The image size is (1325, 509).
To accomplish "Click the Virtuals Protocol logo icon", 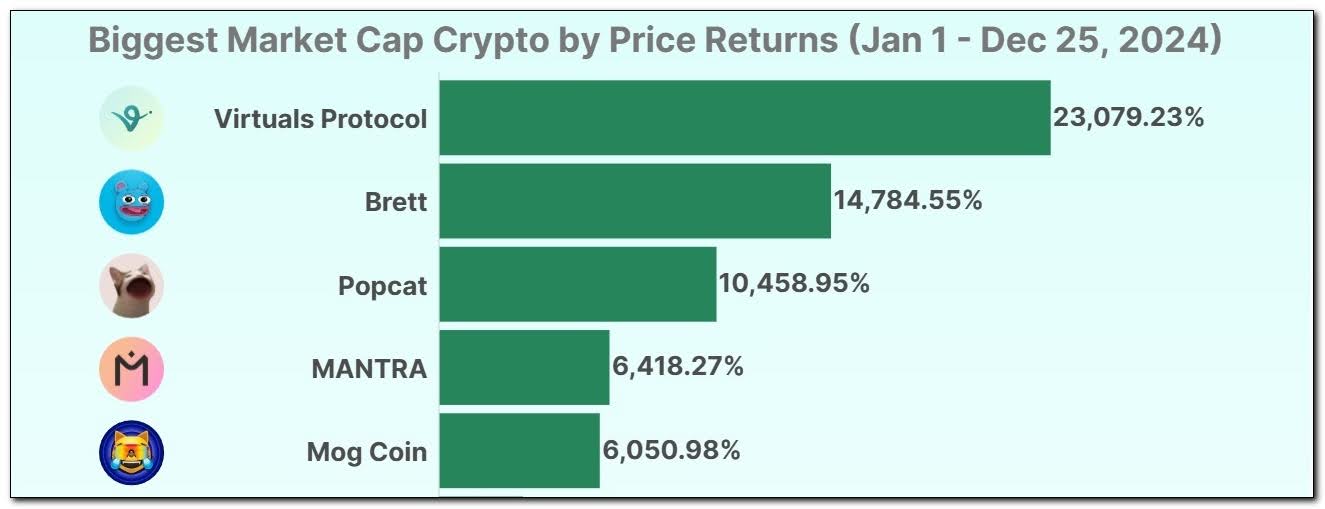I will pyautogui.click(x=131, y=119).
